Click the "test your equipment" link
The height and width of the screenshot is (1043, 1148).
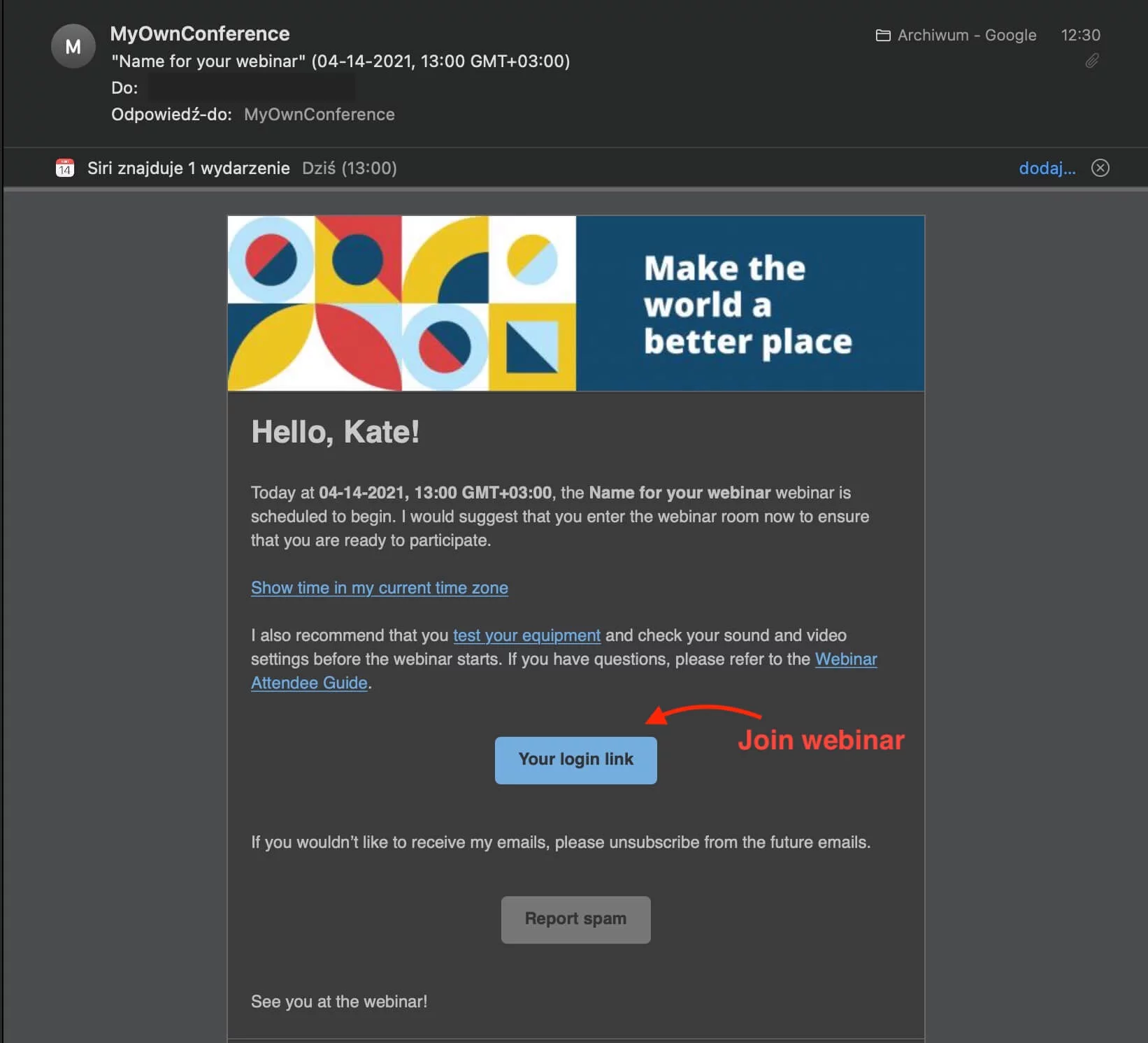click(526, 635)
